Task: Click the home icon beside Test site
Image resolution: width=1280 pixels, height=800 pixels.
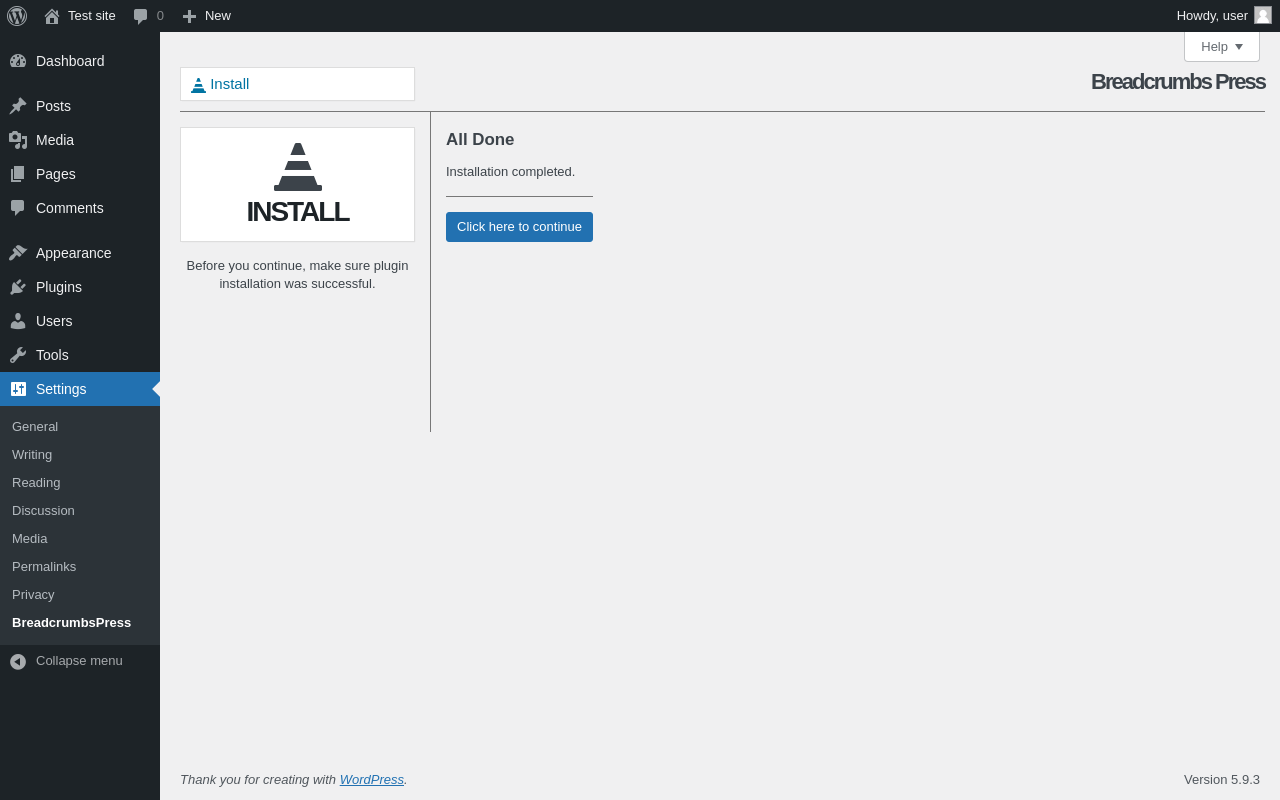Action: (52, 16)
